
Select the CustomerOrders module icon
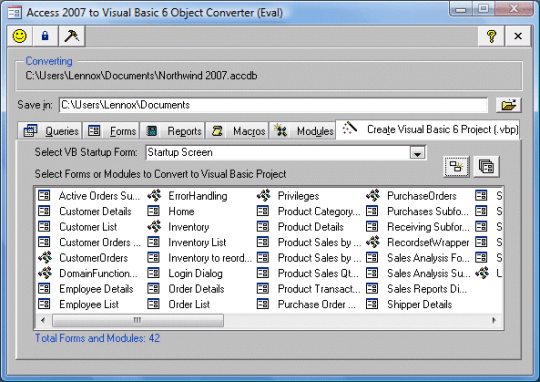[45, 257]
